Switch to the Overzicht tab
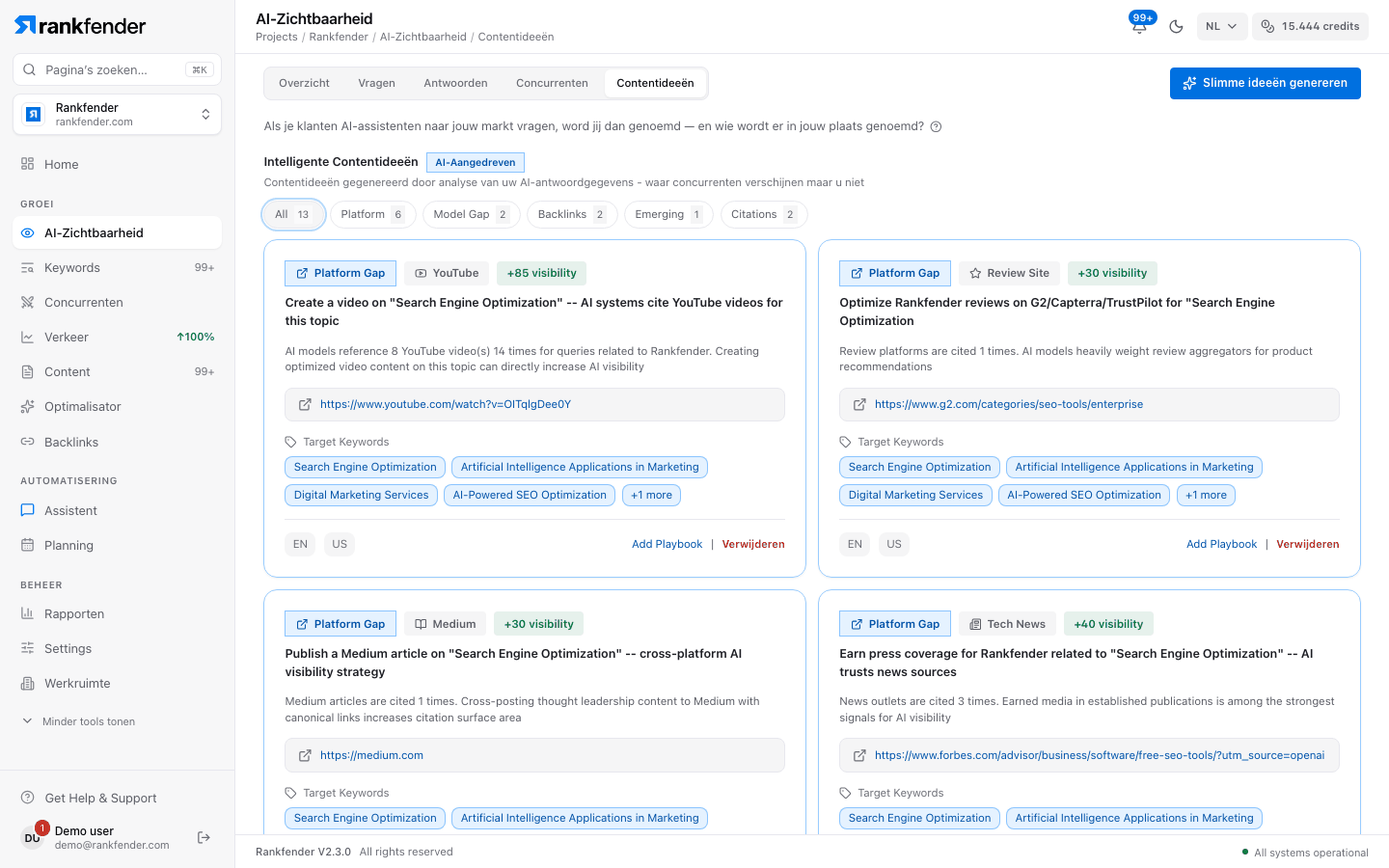Screen dimensions: 1389x868 click(x=304, y=83)
